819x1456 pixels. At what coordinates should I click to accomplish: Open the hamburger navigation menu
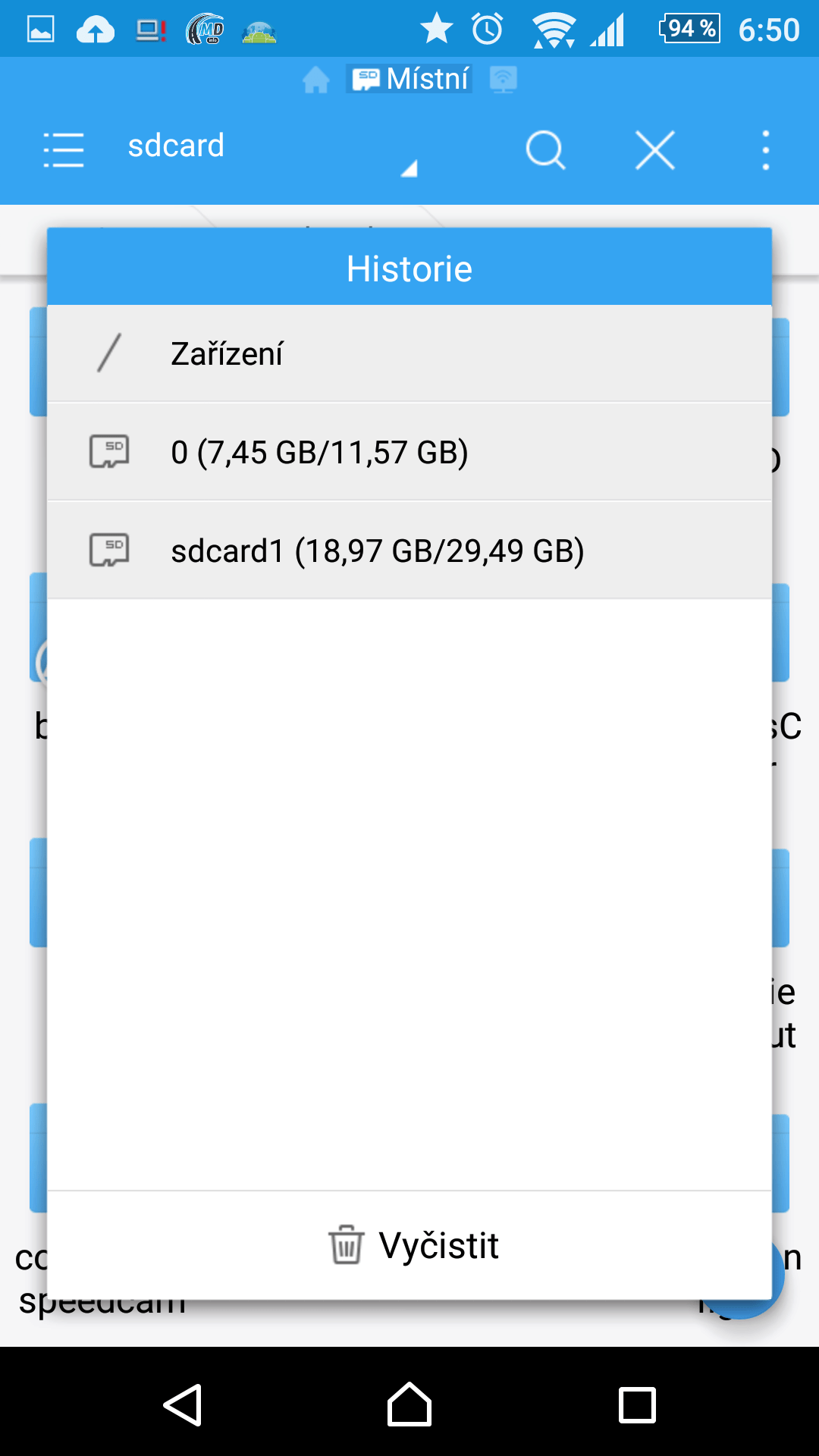tap(64, 149)
